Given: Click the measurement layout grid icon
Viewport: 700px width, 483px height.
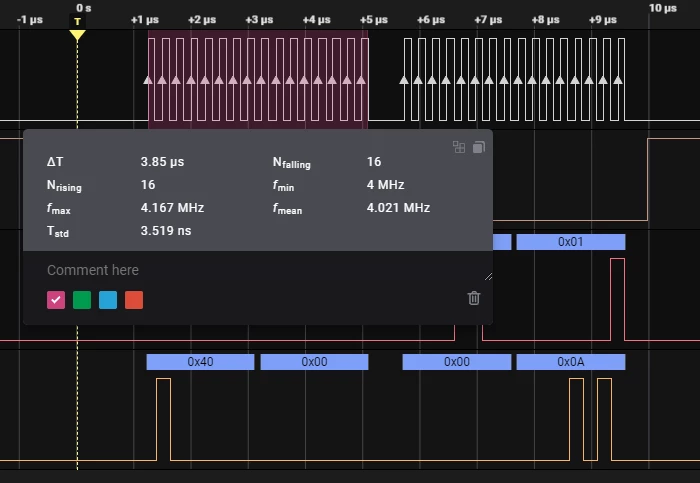Looking at the screenshot, I should pyautogui.click(x=459, y=147).
